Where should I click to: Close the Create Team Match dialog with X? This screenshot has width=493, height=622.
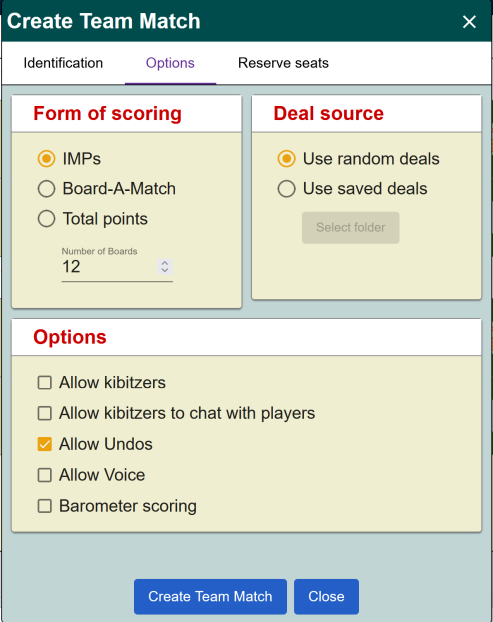pos(469,22)
